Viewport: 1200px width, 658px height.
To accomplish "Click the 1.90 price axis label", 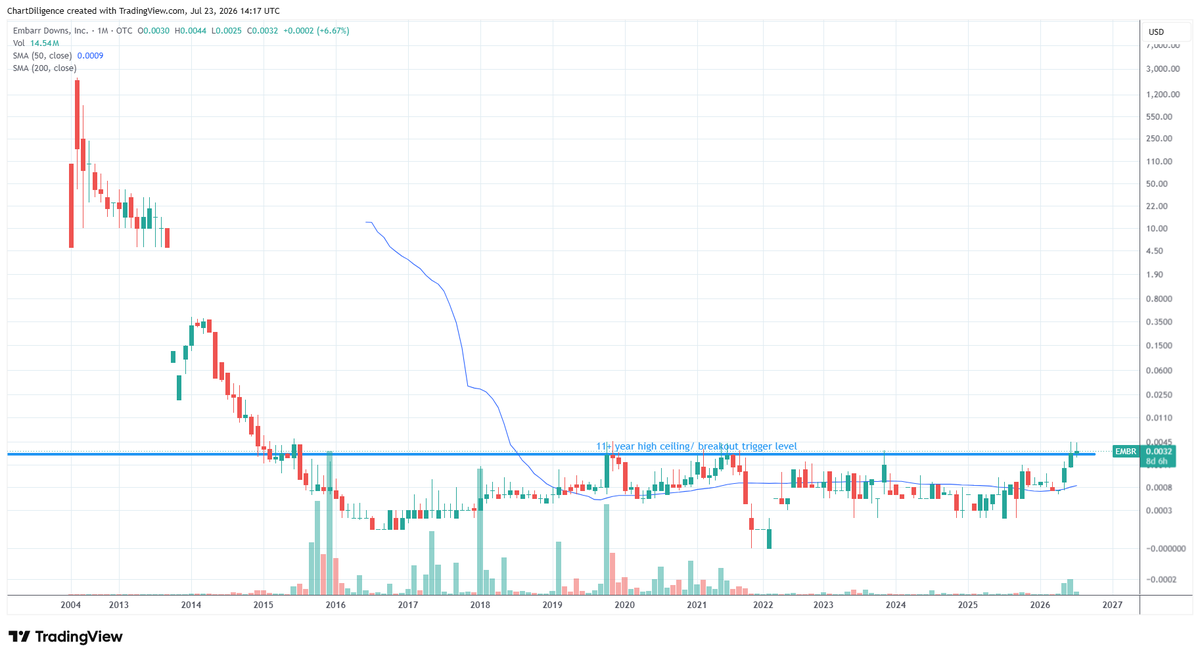I will pyautogui.click(x=1156, y=274).
